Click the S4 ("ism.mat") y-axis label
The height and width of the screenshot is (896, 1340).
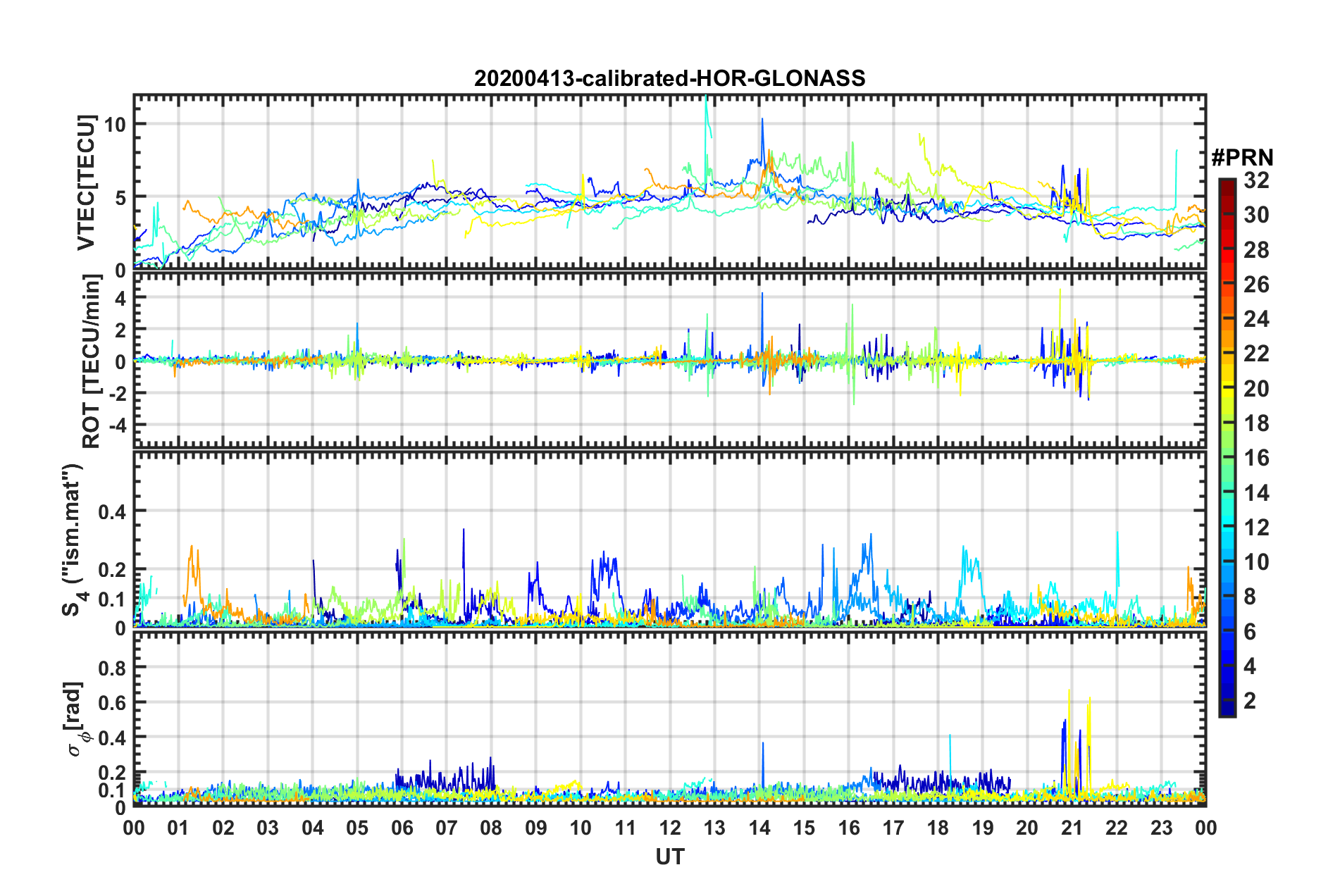click(73, 540)
